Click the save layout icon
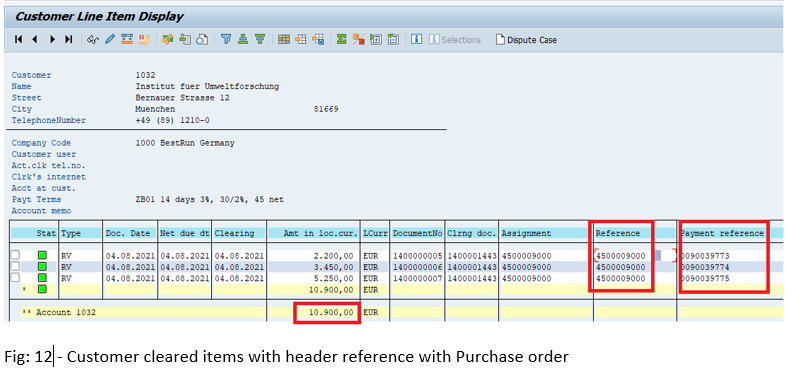 point(318,40)
